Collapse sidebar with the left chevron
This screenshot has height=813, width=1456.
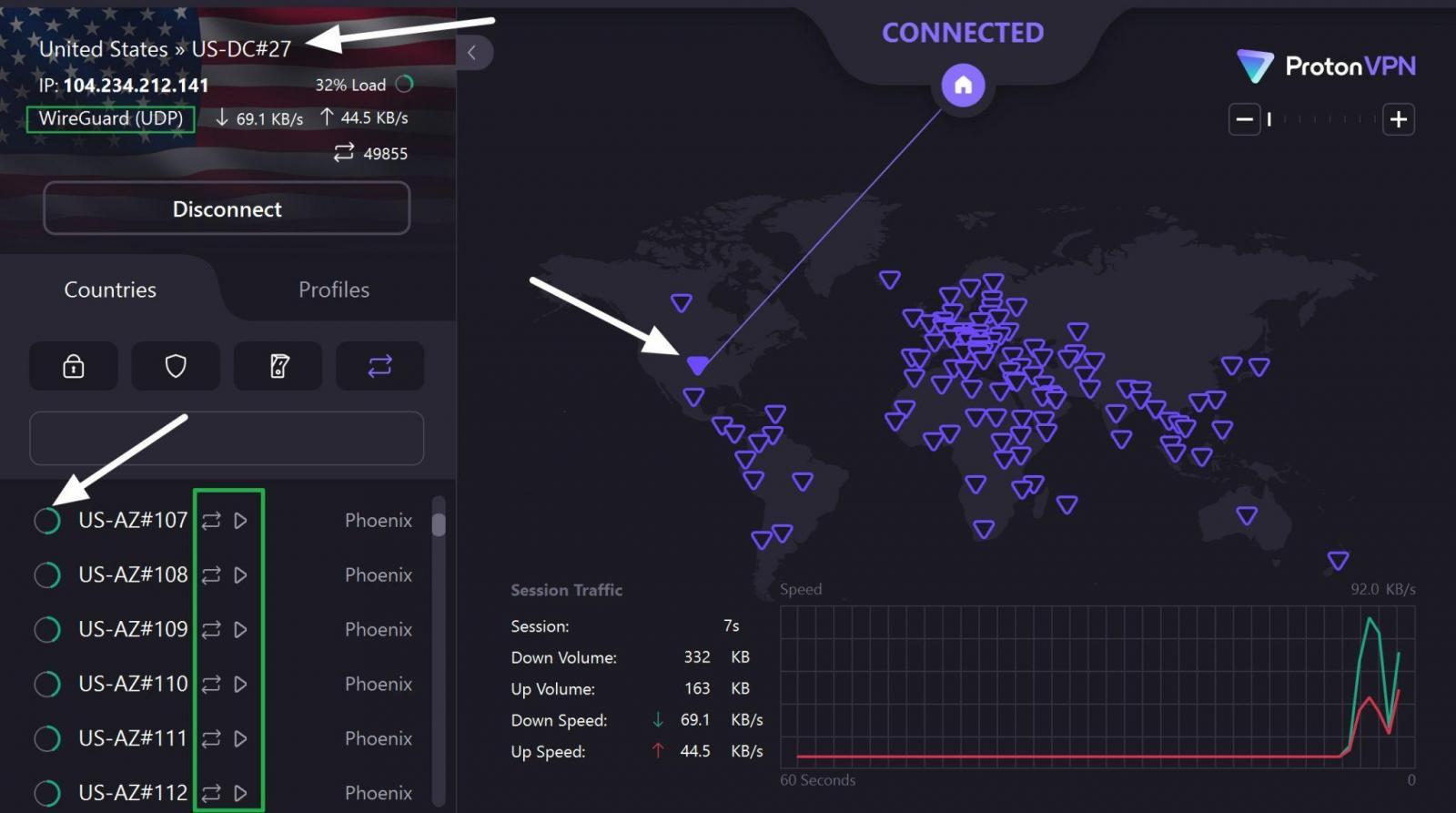472,52
